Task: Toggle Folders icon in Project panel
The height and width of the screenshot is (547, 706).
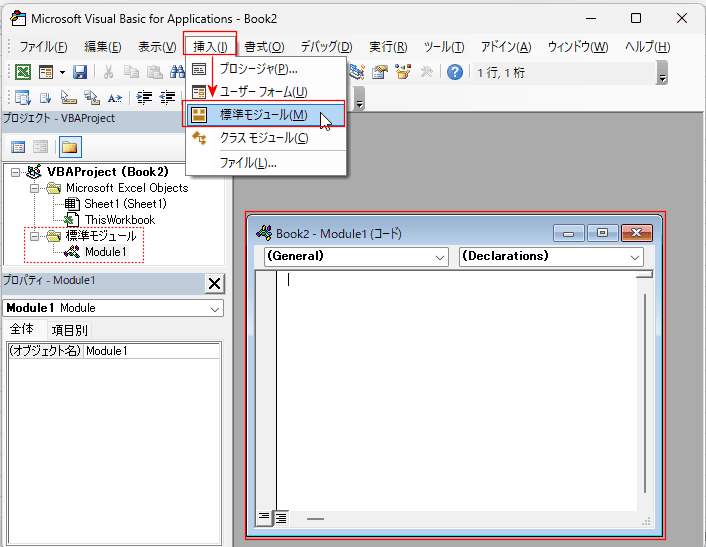Action: click(x=70, y=147)
